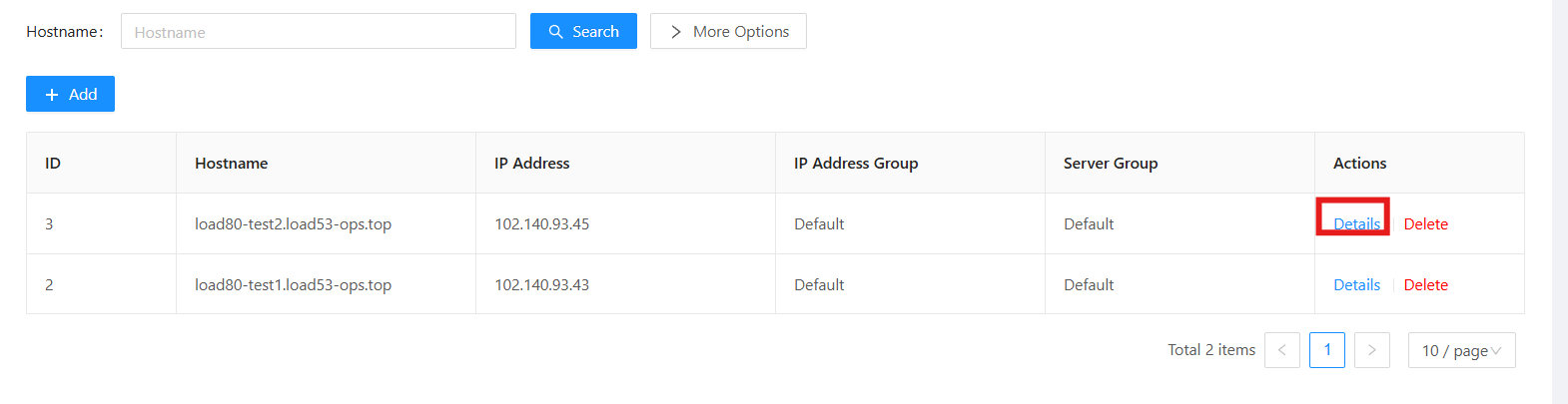Select page 1 in pagination

coord(1326,350)
